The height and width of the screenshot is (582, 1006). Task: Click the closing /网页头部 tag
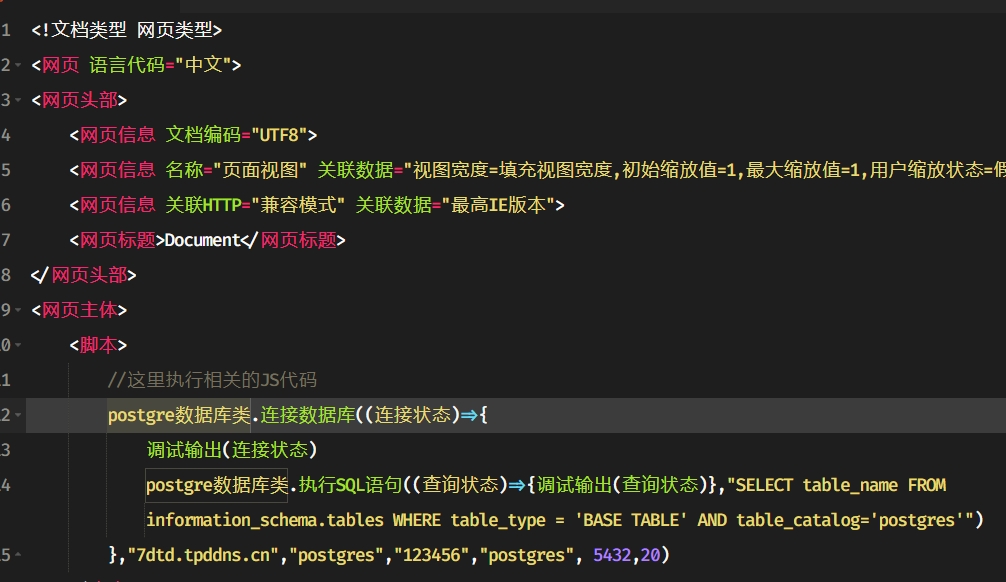[83, 275]
